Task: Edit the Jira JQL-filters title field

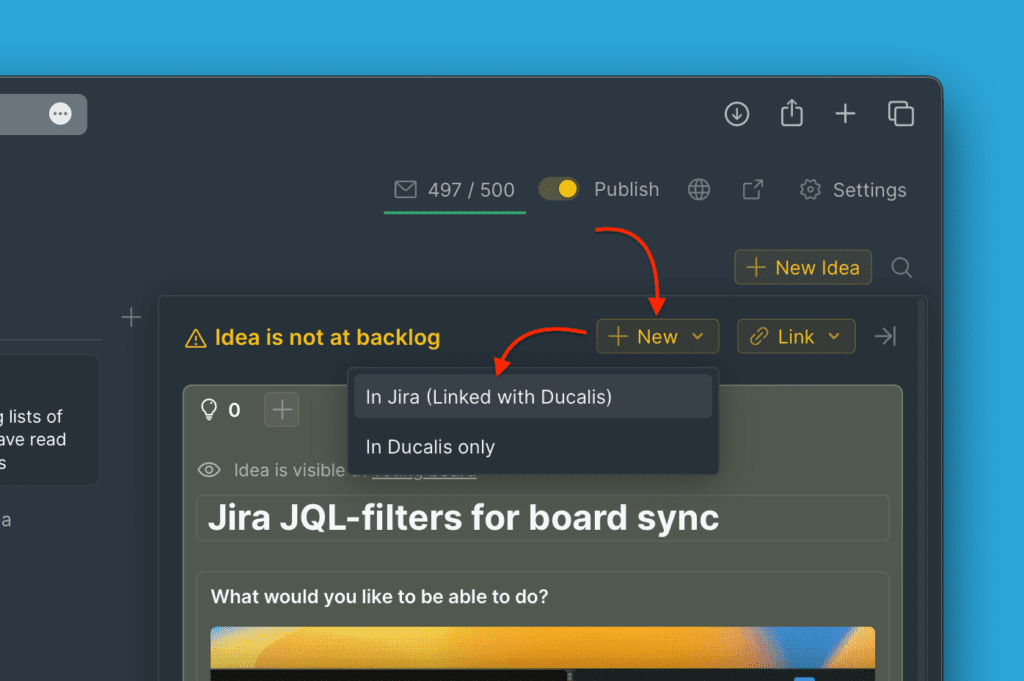Action: (x=542, y=518)
